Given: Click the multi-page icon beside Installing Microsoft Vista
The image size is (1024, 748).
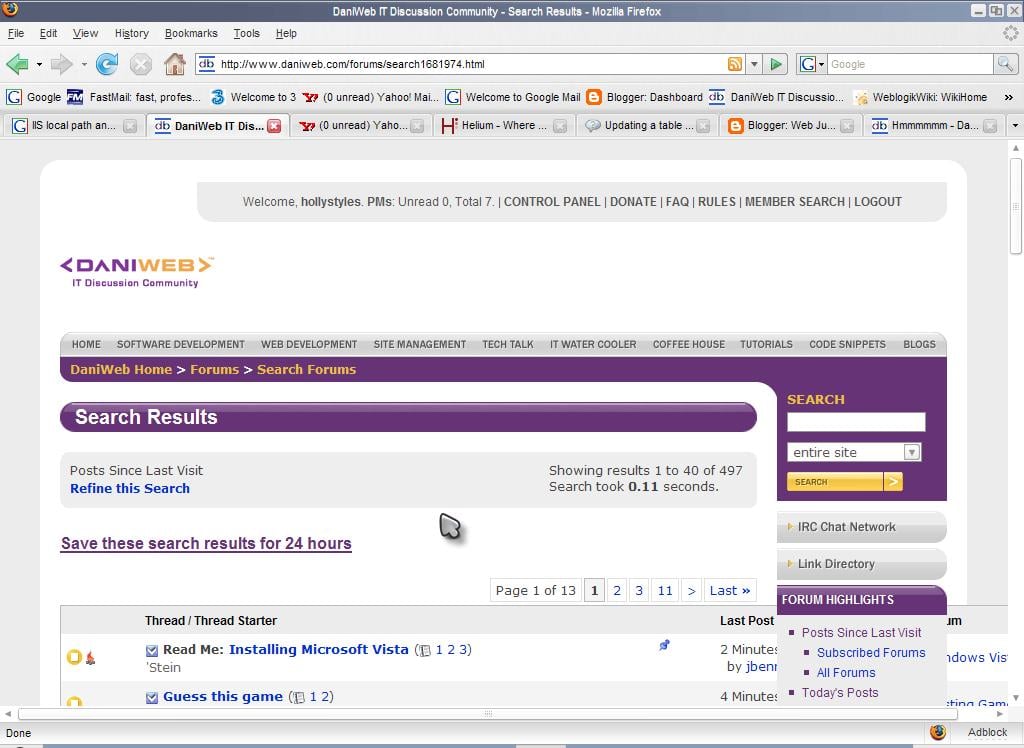Looking at the screenshot, I should tap(424, 650).
